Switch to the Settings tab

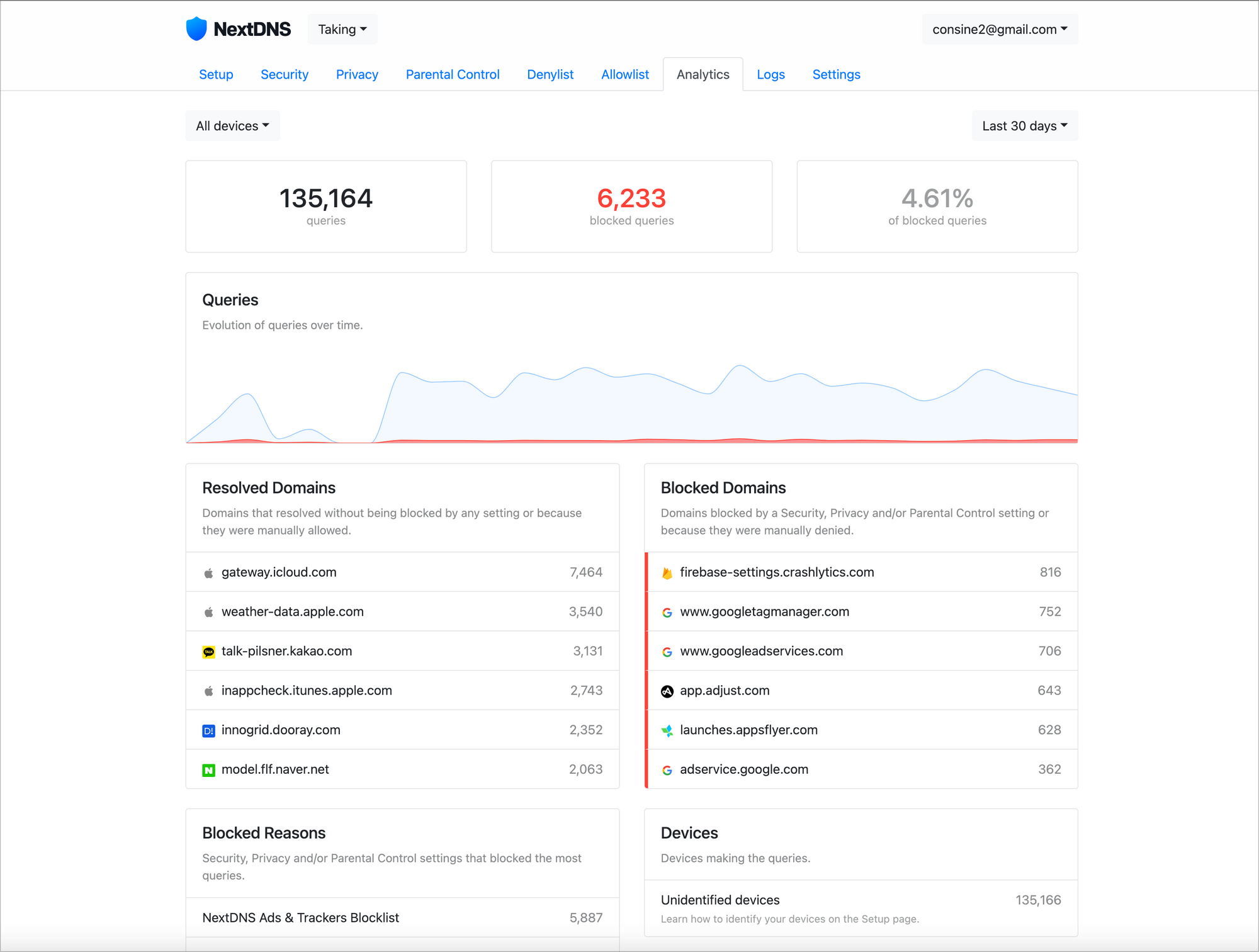pyautogui.click(x=836, y=74)
